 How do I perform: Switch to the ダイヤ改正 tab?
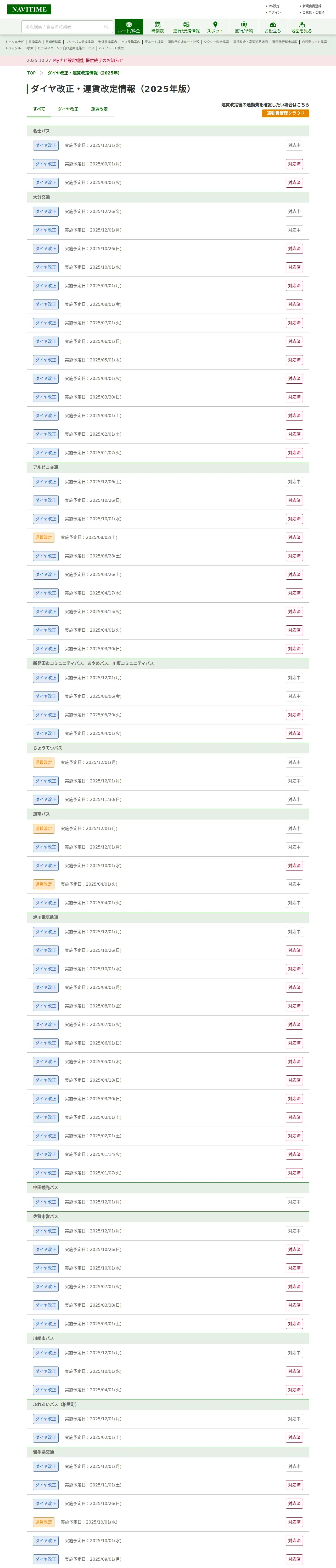click(x=68, y=109)
